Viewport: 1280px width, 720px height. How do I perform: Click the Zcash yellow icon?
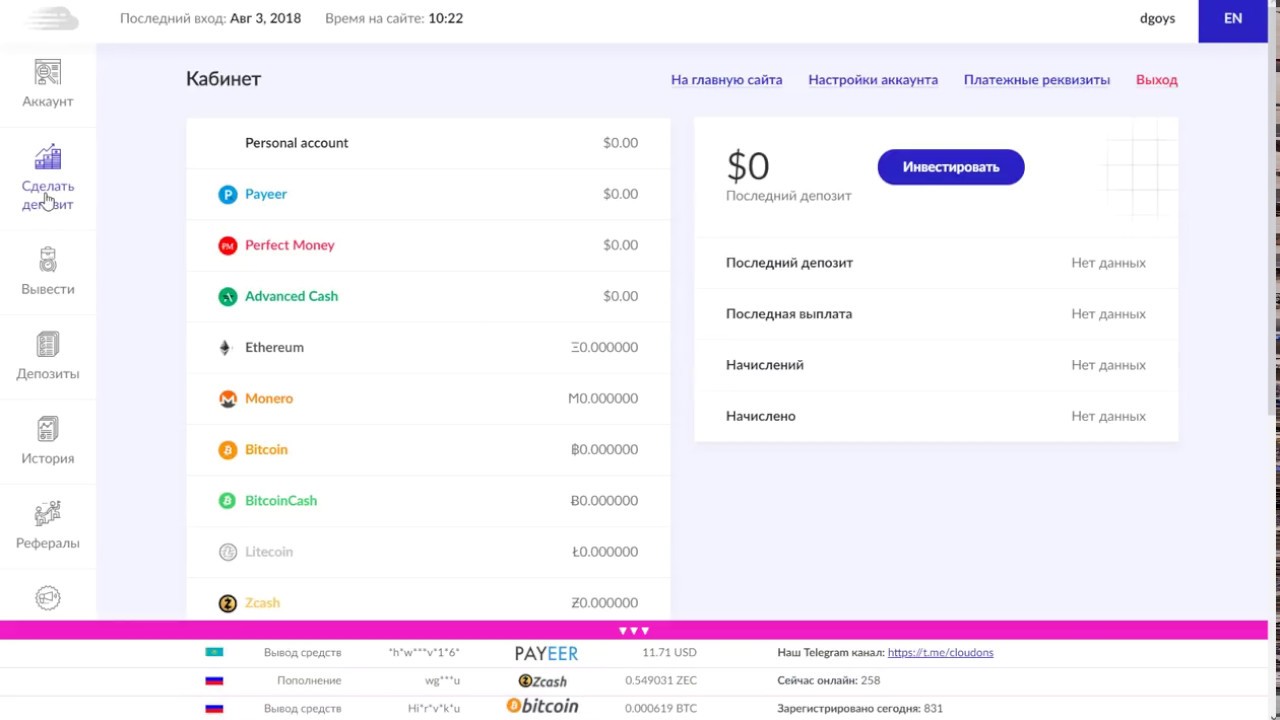pyautogui.click(x=228, y=602)
